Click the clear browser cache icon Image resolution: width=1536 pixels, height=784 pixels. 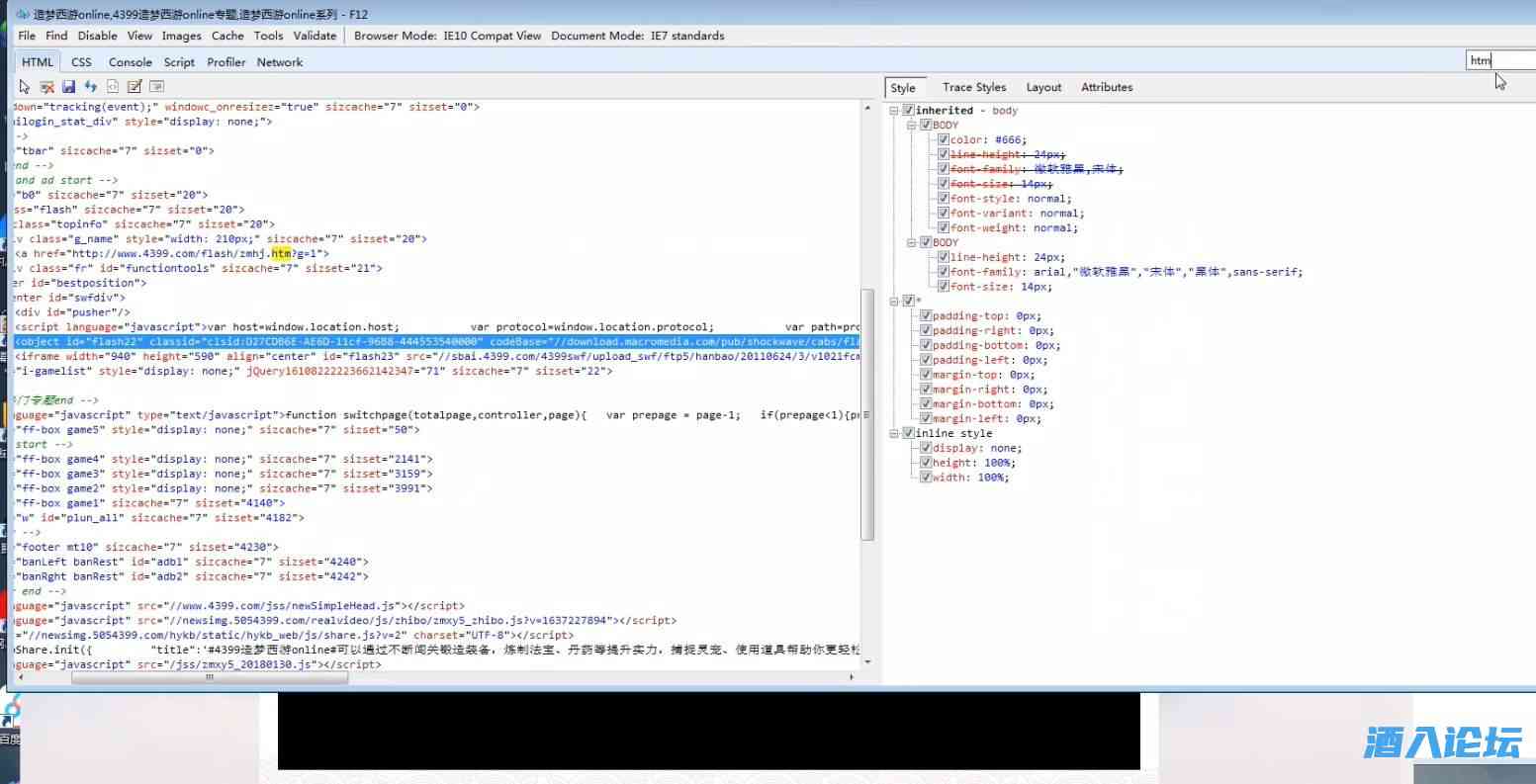(x=46, y=87)
